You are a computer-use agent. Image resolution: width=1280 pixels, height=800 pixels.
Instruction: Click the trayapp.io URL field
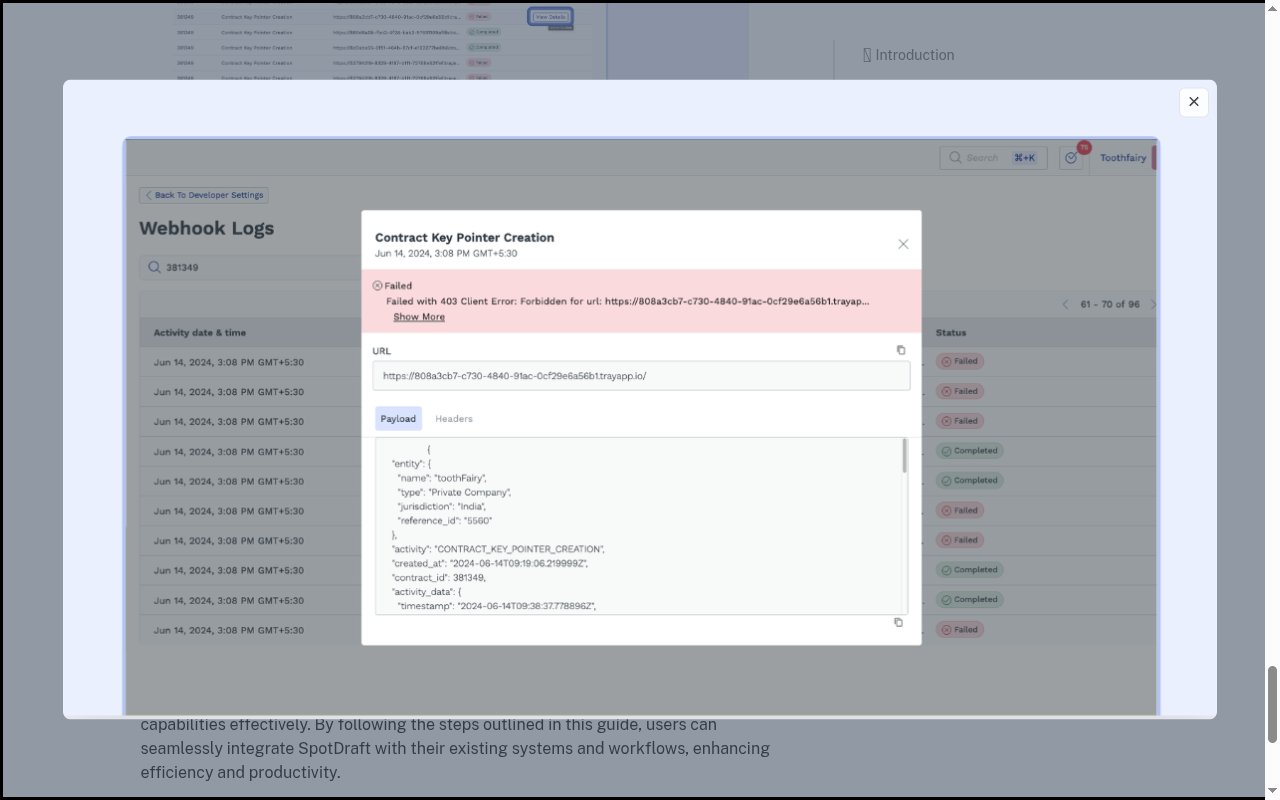point(641,376)
